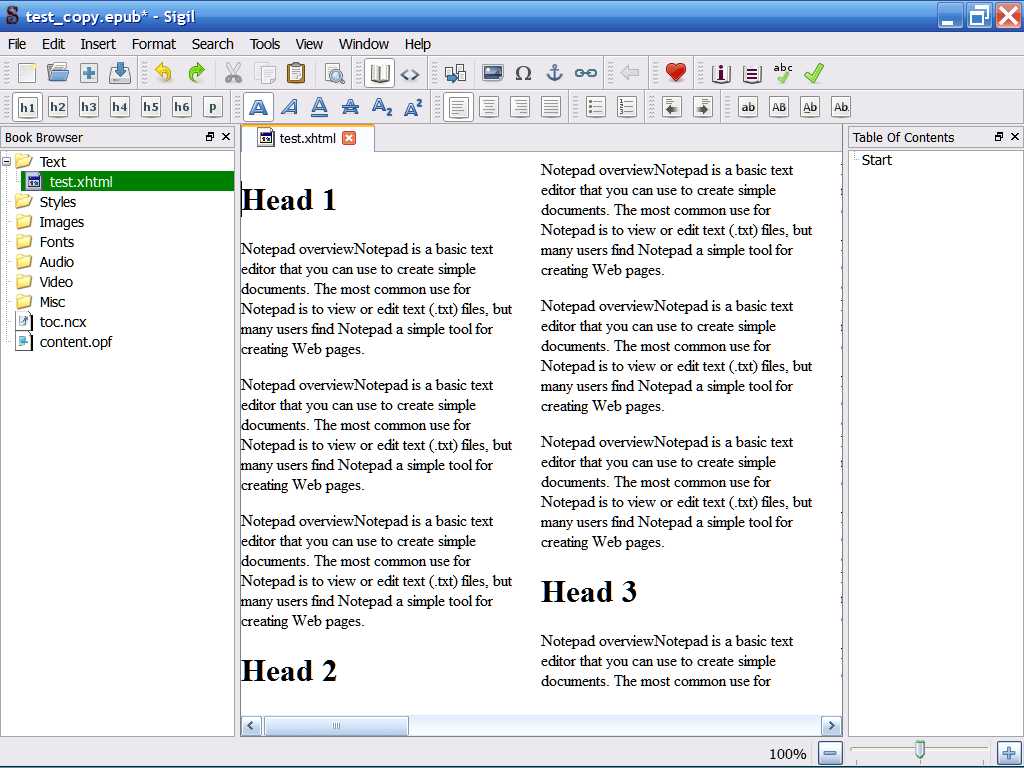The width and height of the screenshot is (1024, 768).
Task: Open the File menu
Action: 17,44
